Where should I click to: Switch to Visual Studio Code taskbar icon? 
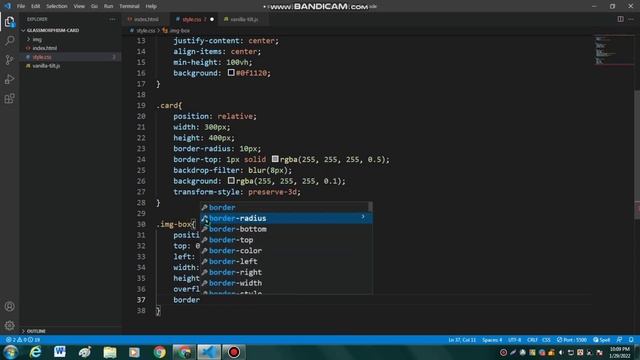(x=209, y=352)
